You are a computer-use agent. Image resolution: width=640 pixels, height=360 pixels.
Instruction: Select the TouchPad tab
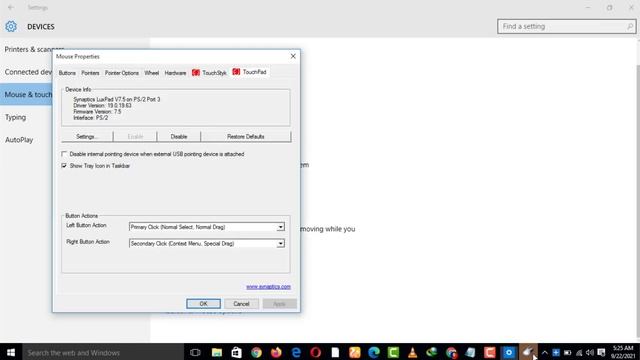(249, 72)
